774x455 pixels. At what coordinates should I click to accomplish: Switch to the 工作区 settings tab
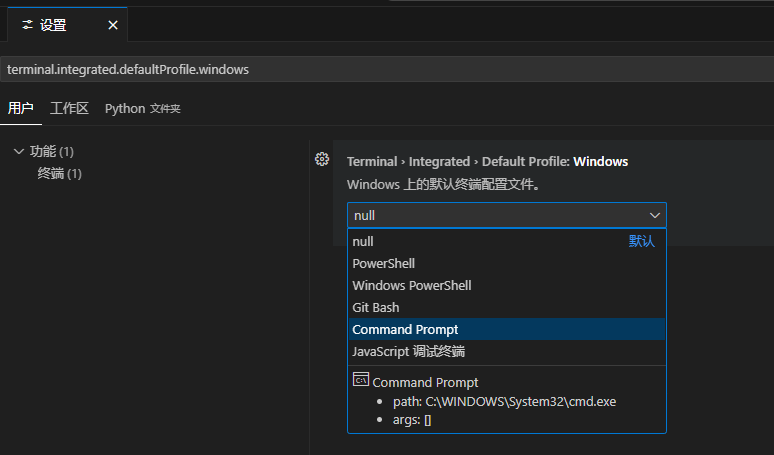pyautogui.click(x=70, y=108)
